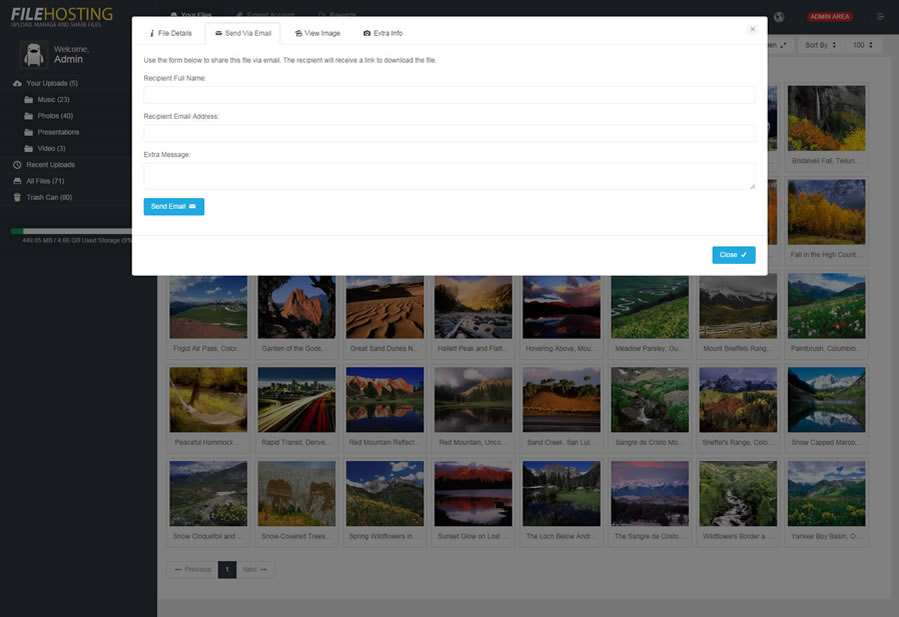Open the Photos (40) folder
This screenshot has width=899, height=617.
(55, 116)
